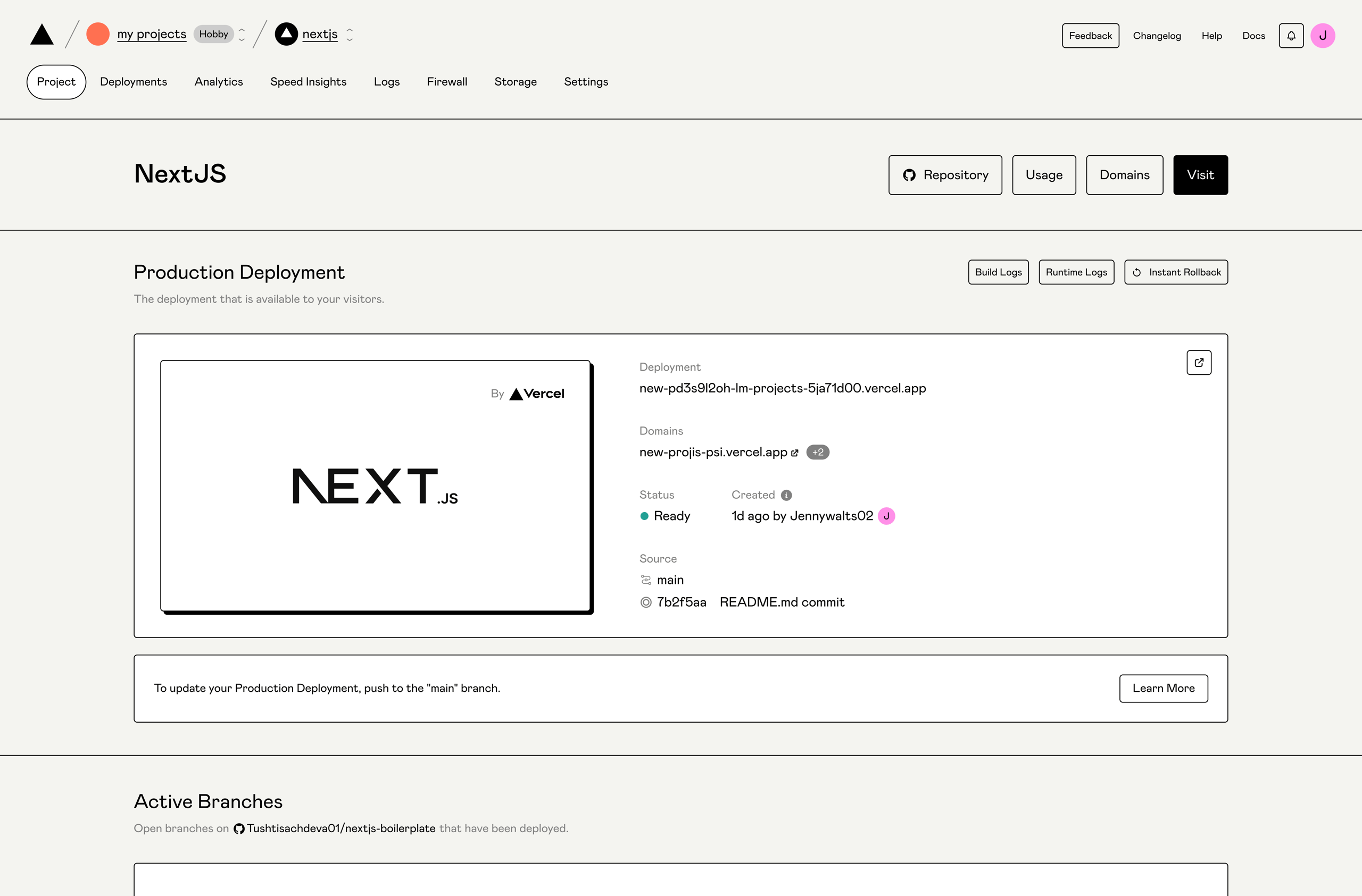This screenshot has width=1362, height=896.
Task: Click the my projects breadcrumb link
Action: (152, 35)
